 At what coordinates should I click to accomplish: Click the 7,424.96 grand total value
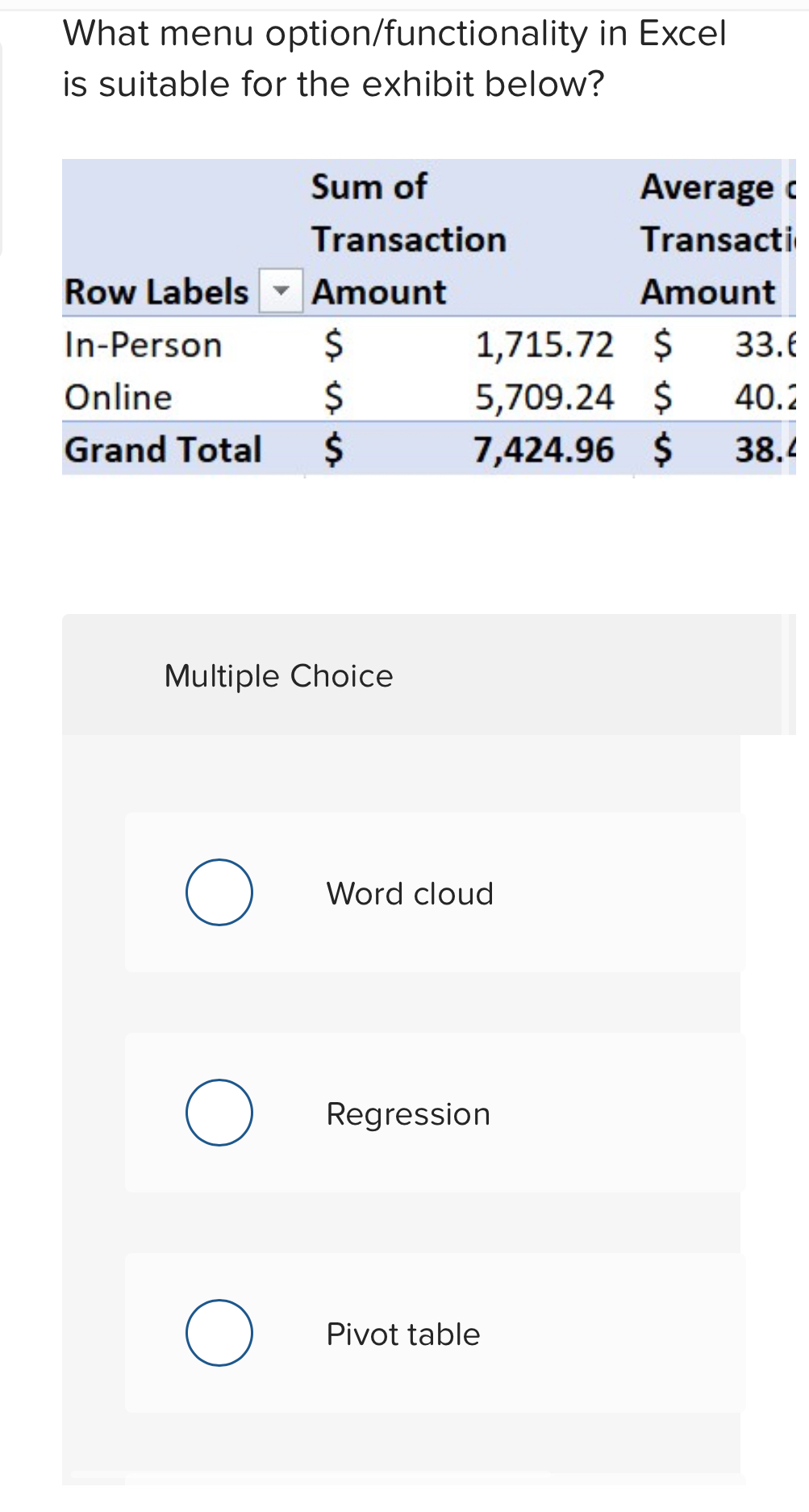543,449
